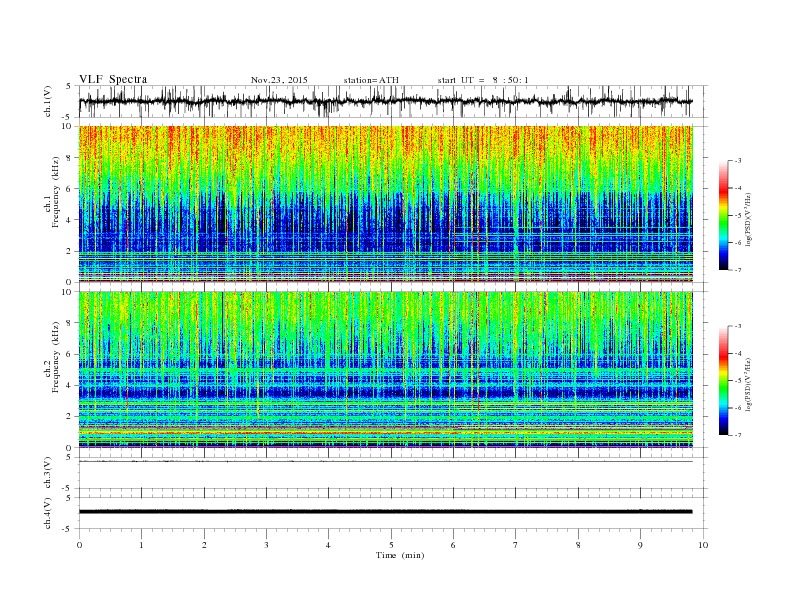Click the 'VLF Spectra' title text
792x612 pixels.
point(113,79)
